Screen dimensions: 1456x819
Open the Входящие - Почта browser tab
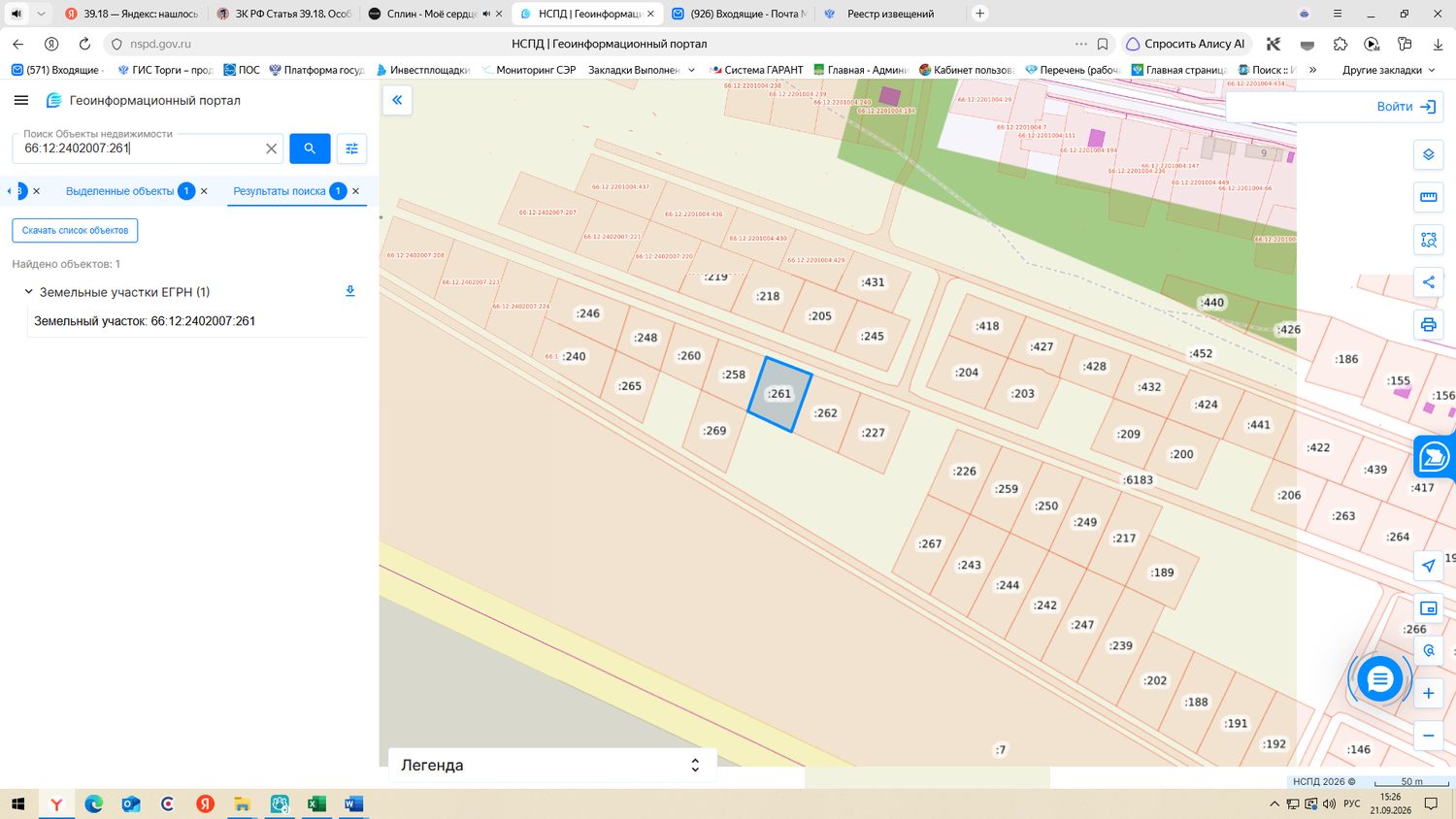click(x=738, y=14)
